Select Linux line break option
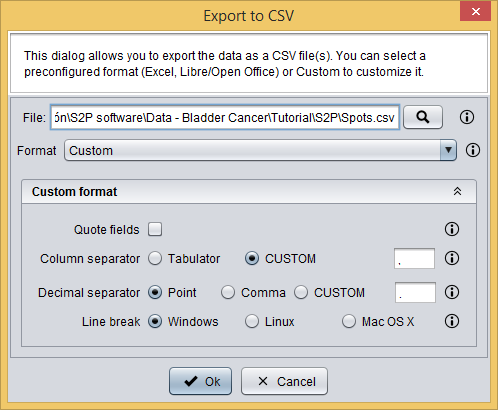The height and width of the screenshot is (410, 498). [x=252, y=322]
